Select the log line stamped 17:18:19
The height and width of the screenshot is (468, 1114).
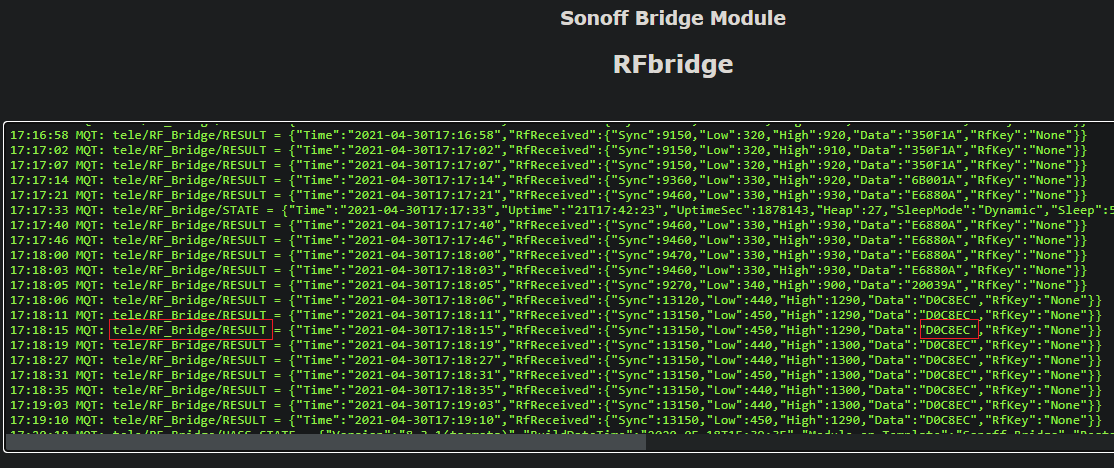556,345
